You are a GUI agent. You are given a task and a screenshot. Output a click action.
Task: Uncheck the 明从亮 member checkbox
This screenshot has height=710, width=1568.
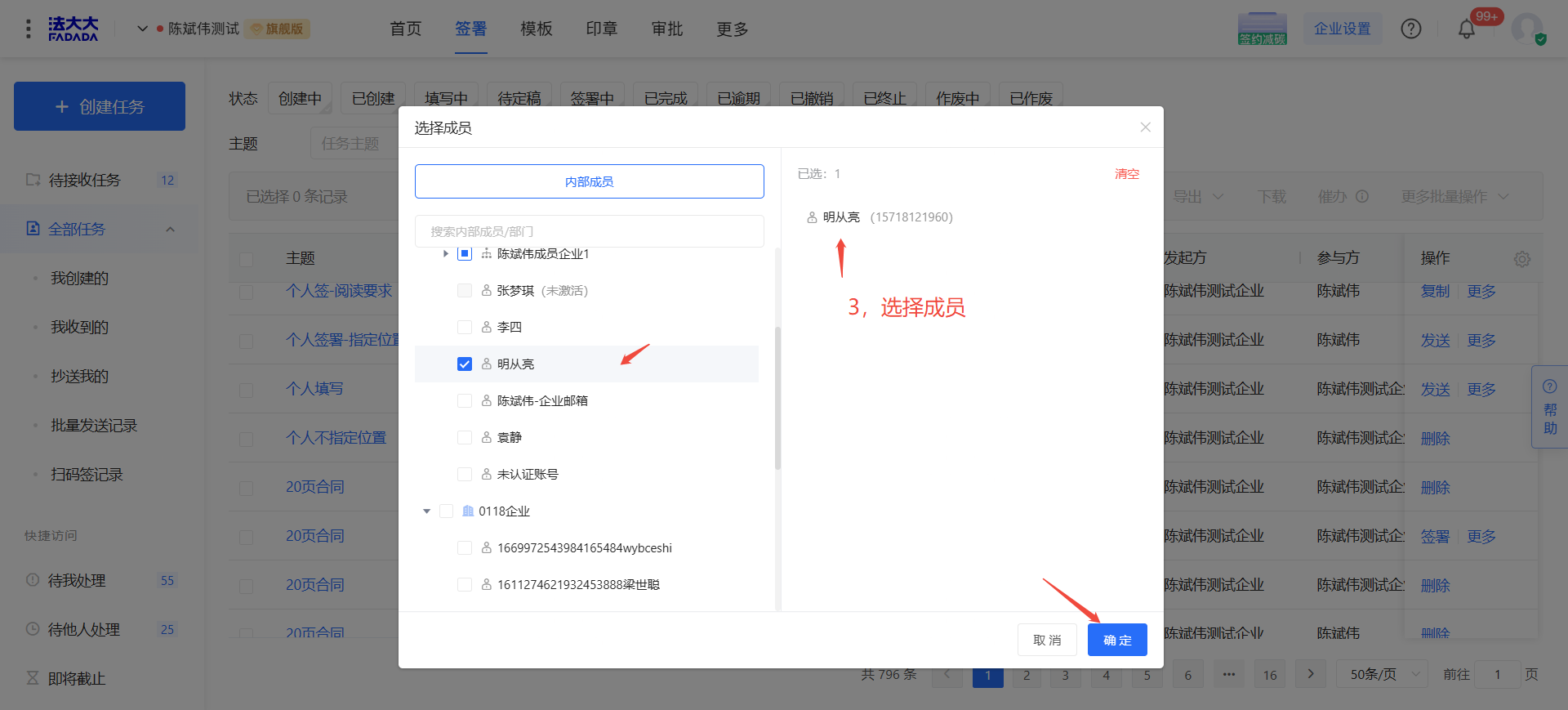pos(465,364)
